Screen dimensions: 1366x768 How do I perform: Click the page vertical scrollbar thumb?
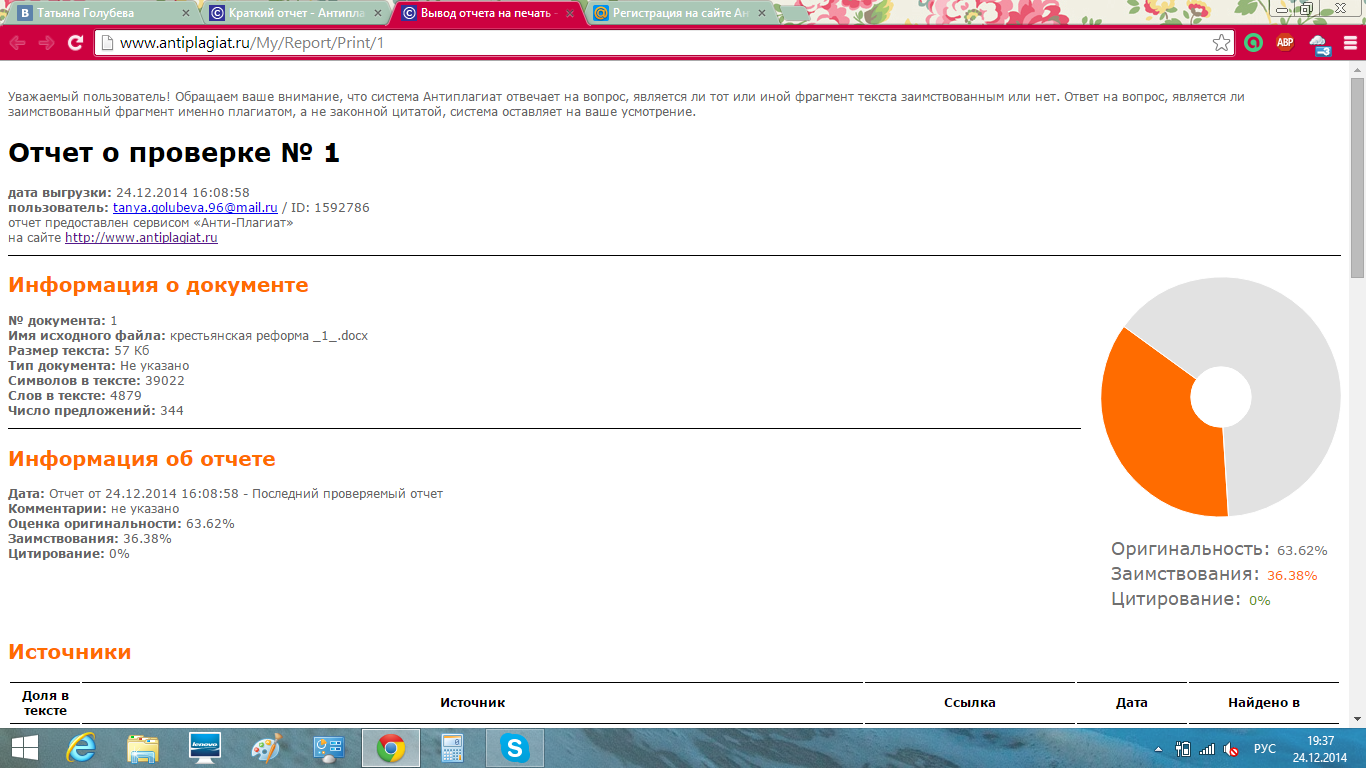click(x=1357, y=177)
